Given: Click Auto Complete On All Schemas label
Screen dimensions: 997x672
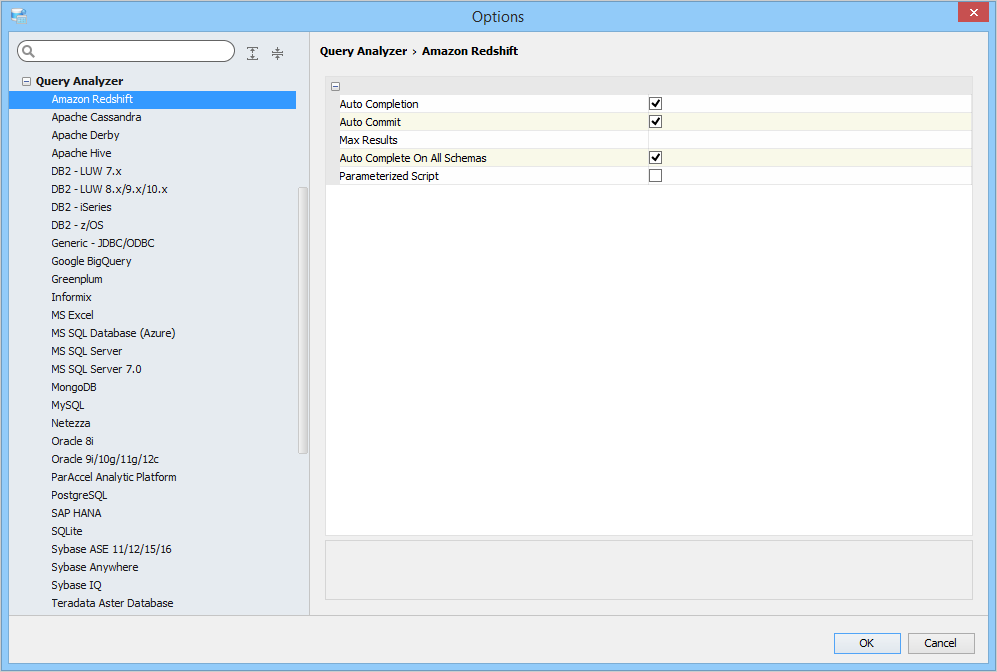Looking at the screenshot, I should click(413, 158).
